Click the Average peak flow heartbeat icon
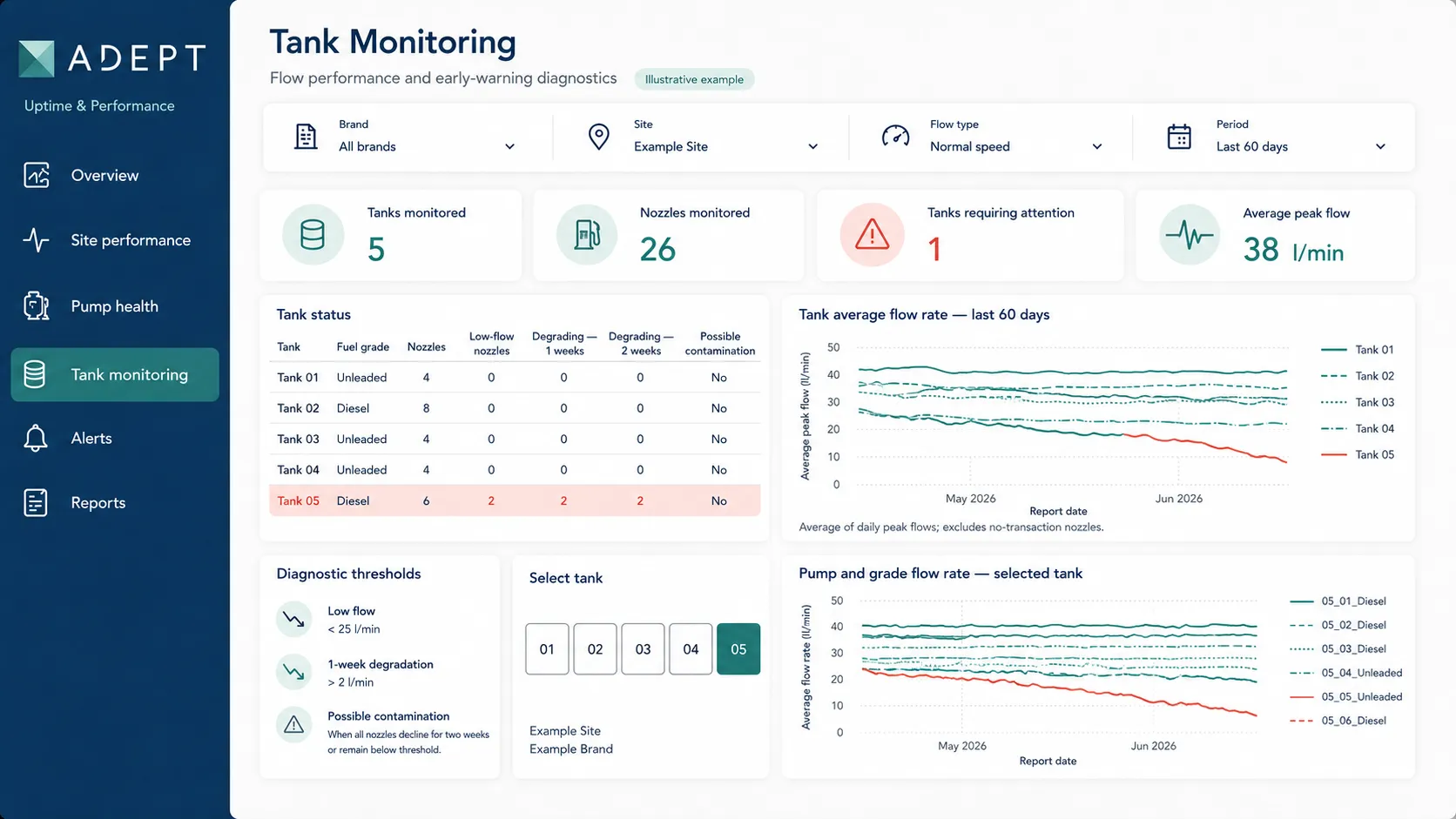1456x819 pixels. (1190, 235)
